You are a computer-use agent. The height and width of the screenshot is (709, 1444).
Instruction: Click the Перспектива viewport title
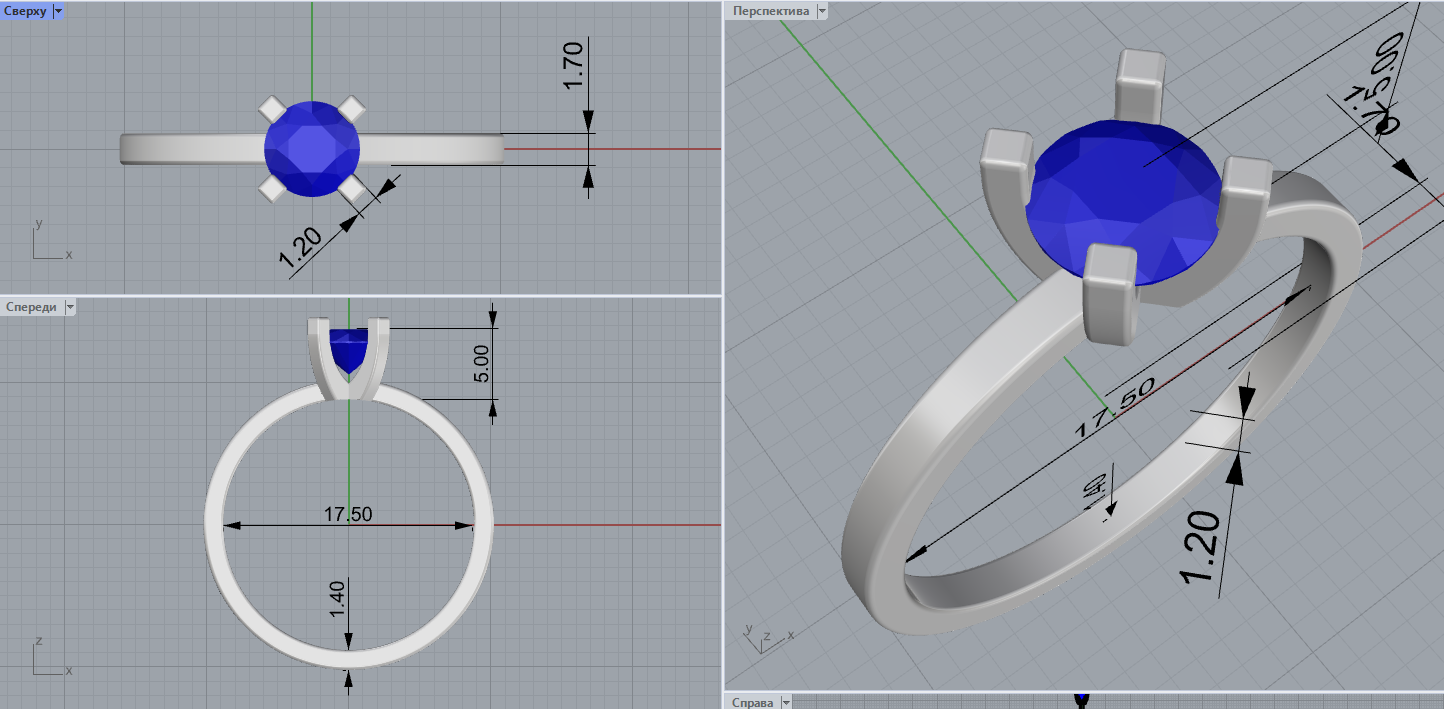(x=770, y=11)
